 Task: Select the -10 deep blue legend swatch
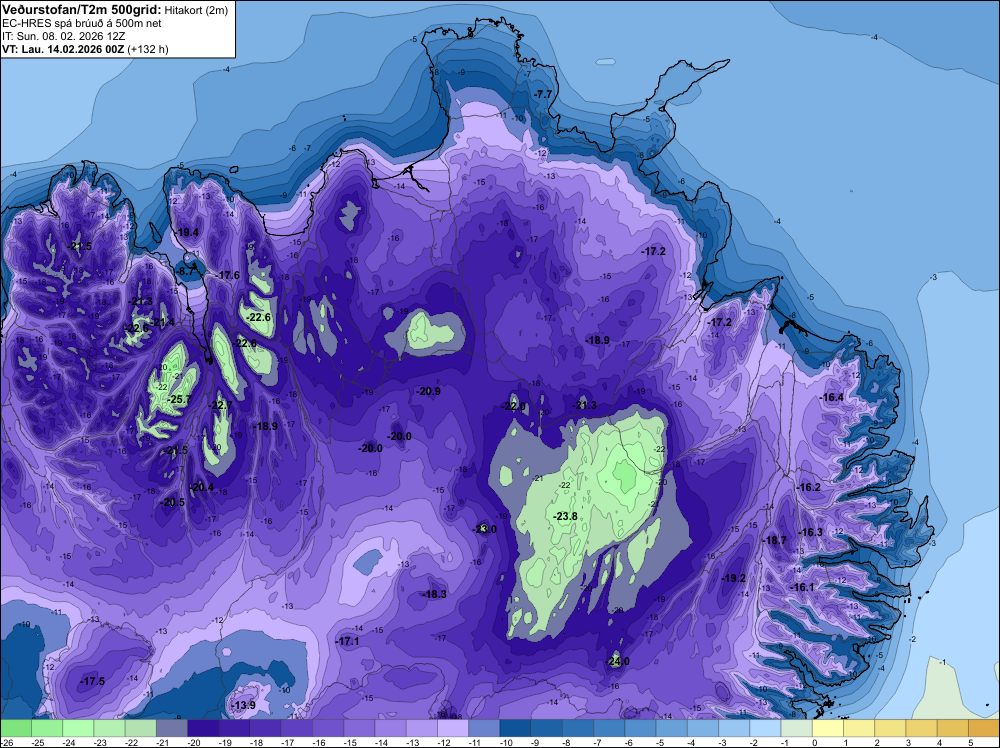[515, 728]
